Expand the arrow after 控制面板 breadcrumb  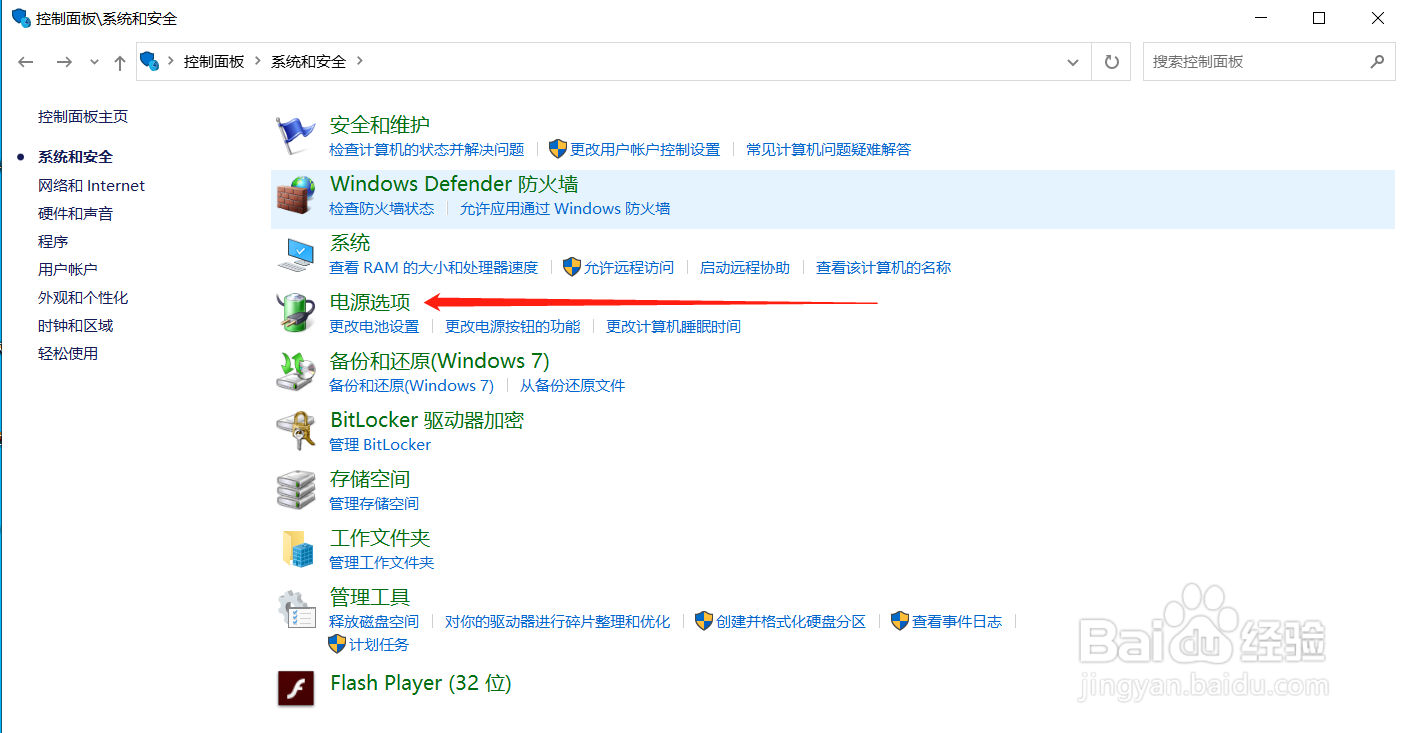pos(258,61)
